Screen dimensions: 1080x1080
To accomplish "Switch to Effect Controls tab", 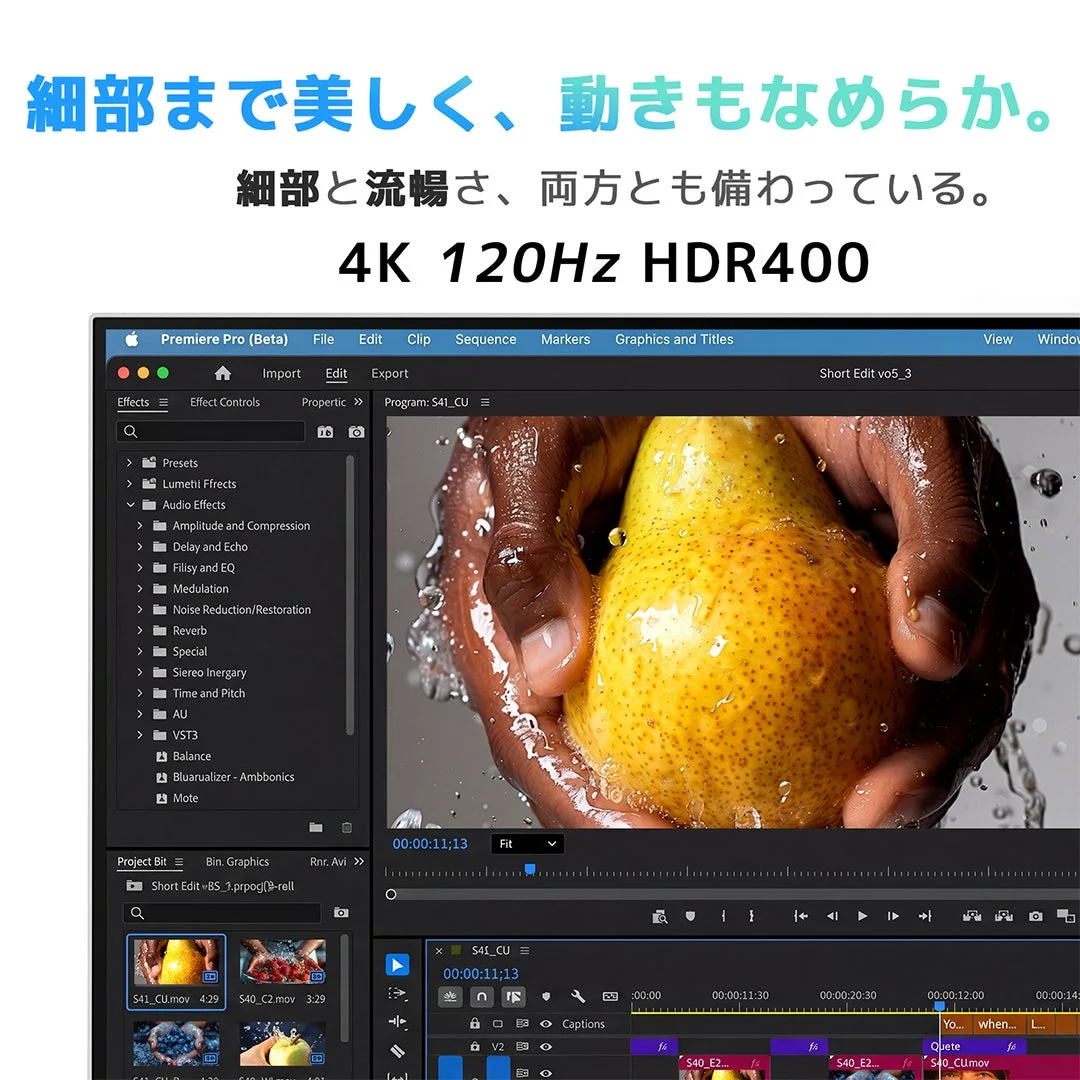I will pyautogui.click(x=225, y=402).
